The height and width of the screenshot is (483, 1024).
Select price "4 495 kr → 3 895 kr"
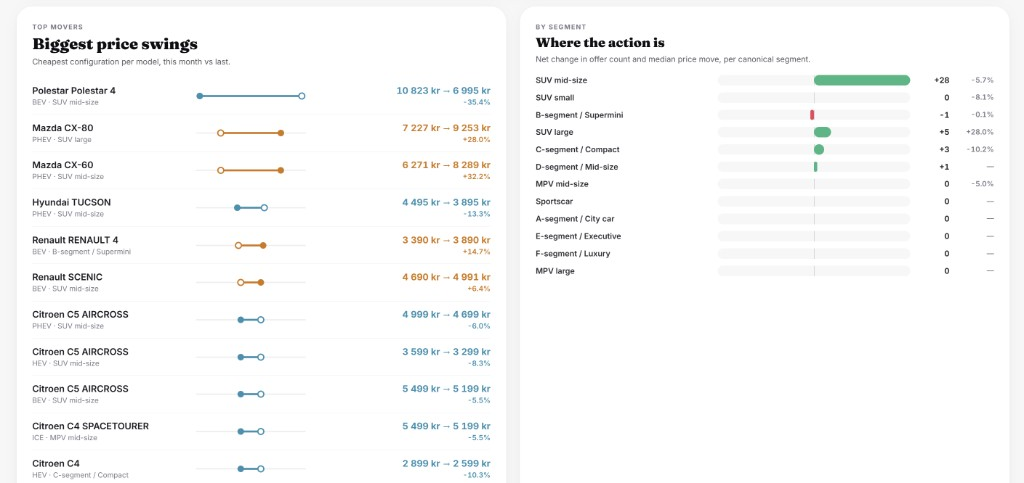pyautogui.click(x=447, y=202)
